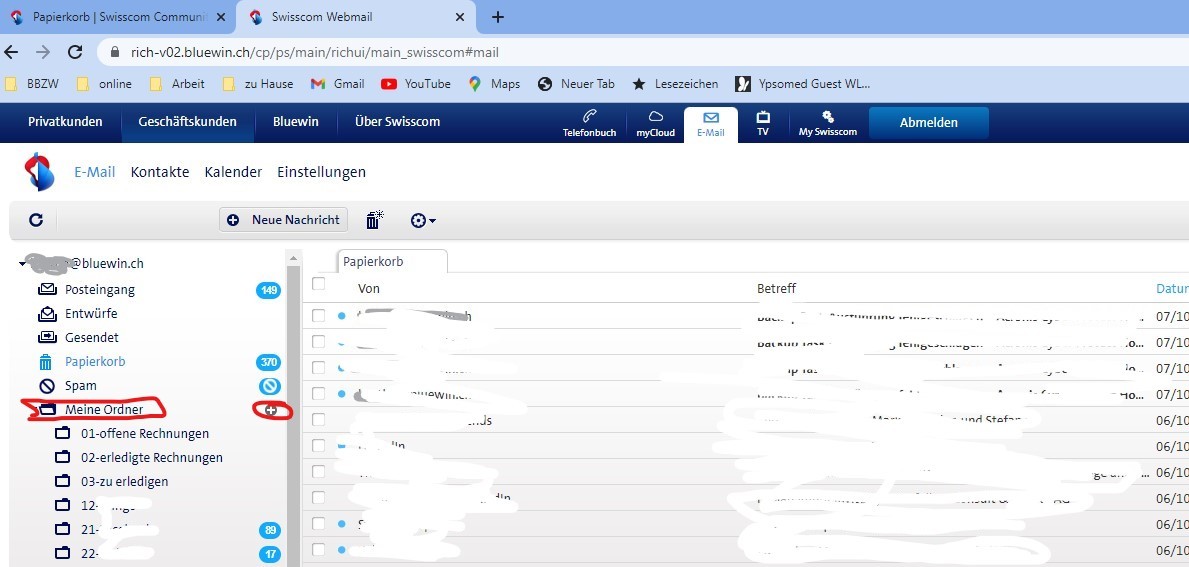Open Papierkorb folder in sidebar
Viewport: 1189px width, 567px height.
pyautogui.click(x=95, y=362)
